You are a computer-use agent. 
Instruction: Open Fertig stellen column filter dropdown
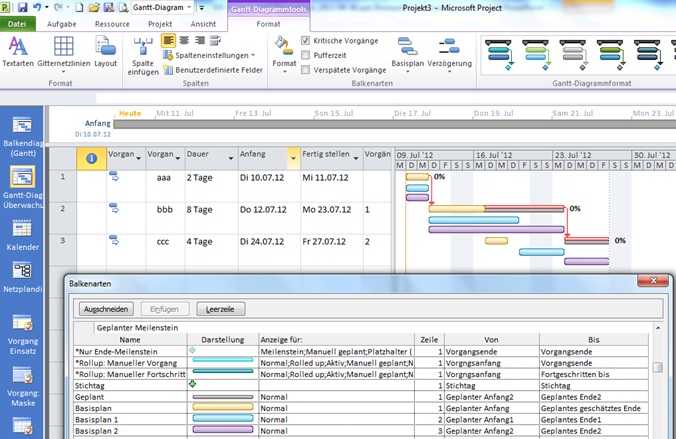pyautogui.click(x=356, y=158)
